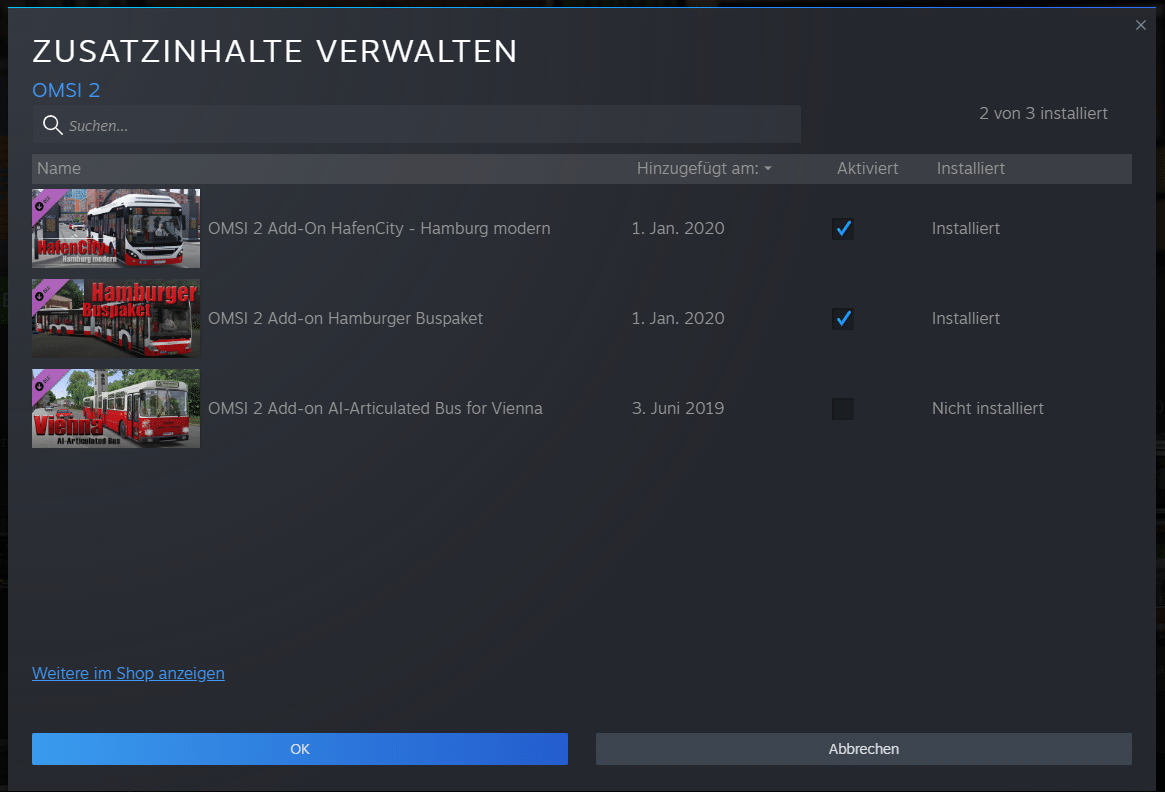Viewport: 1165px width, 792px height.
Task: Click the Vienna AI-Articulated Bus thumbnail
Action: pos(116,409)
